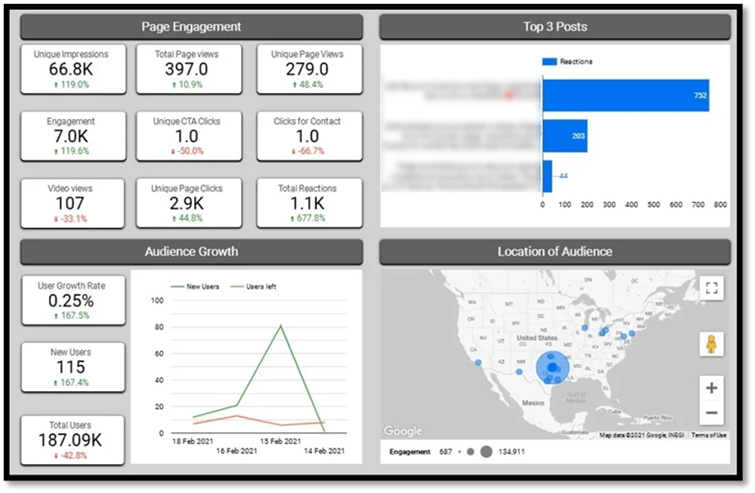
Task: Click the Total Reactions 1.1K scorecard
Action: [307, 202]
